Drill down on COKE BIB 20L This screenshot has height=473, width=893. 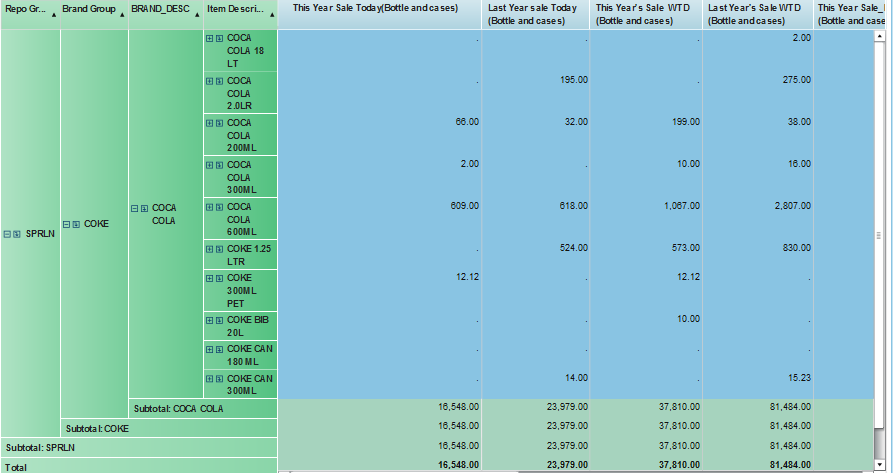(219, 320)
